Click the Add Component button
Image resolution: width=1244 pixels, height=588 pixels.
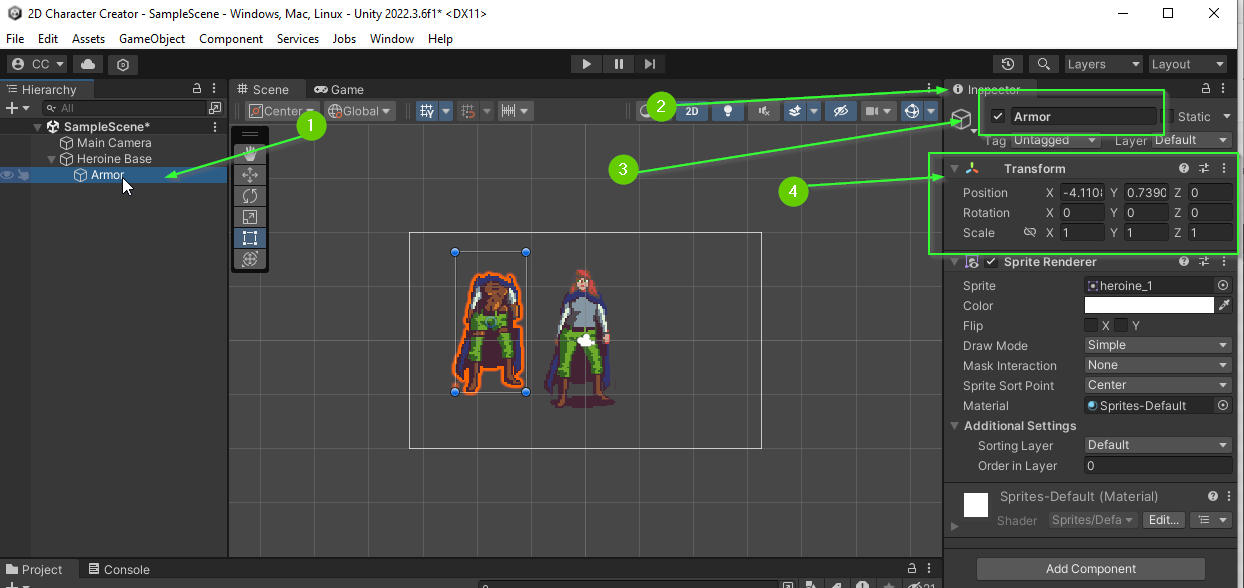pyautogui.click(x=1090, y=569)
